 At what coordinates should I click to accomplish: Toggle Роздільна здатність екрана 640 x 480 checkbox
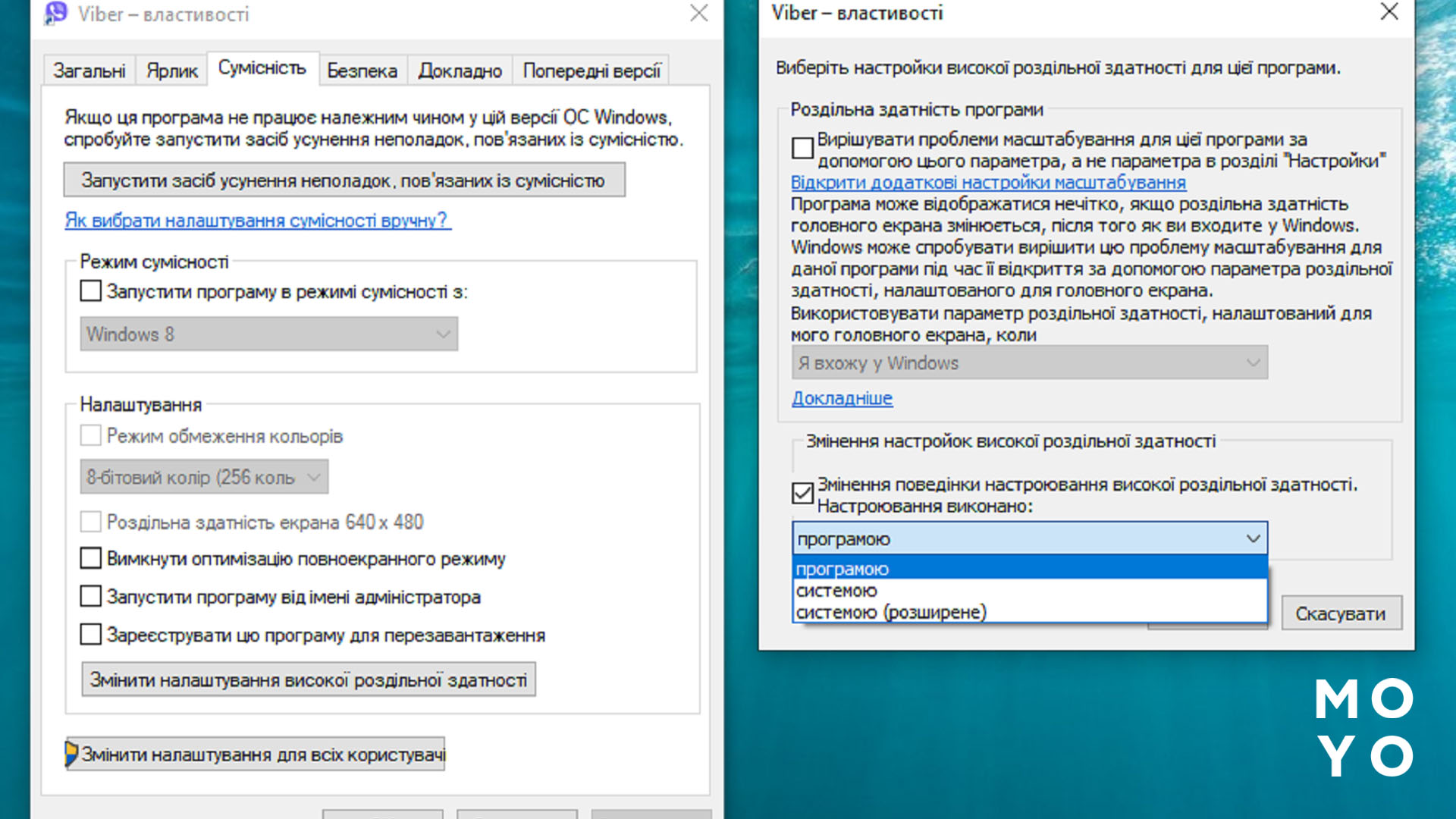click(91, 522)
